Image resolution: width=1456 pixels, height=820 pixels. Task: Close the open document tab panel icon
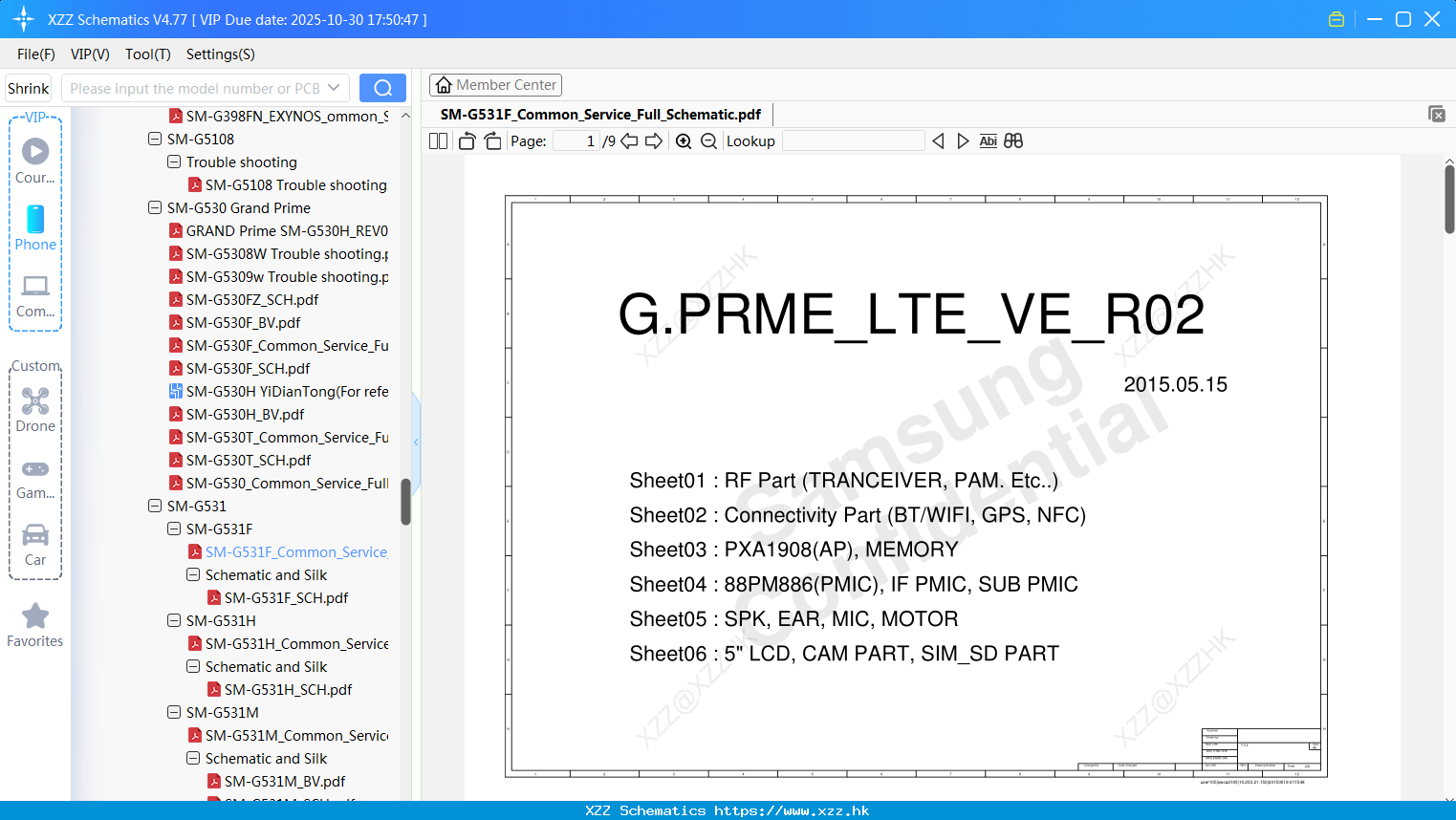[x=1437, y=114]
